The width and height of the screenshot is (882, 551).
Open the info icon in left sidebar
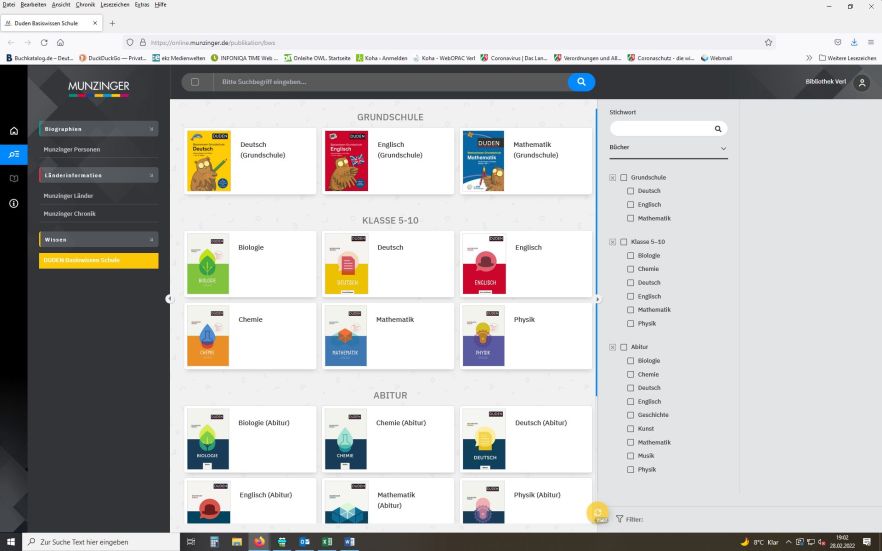[13, 203]
